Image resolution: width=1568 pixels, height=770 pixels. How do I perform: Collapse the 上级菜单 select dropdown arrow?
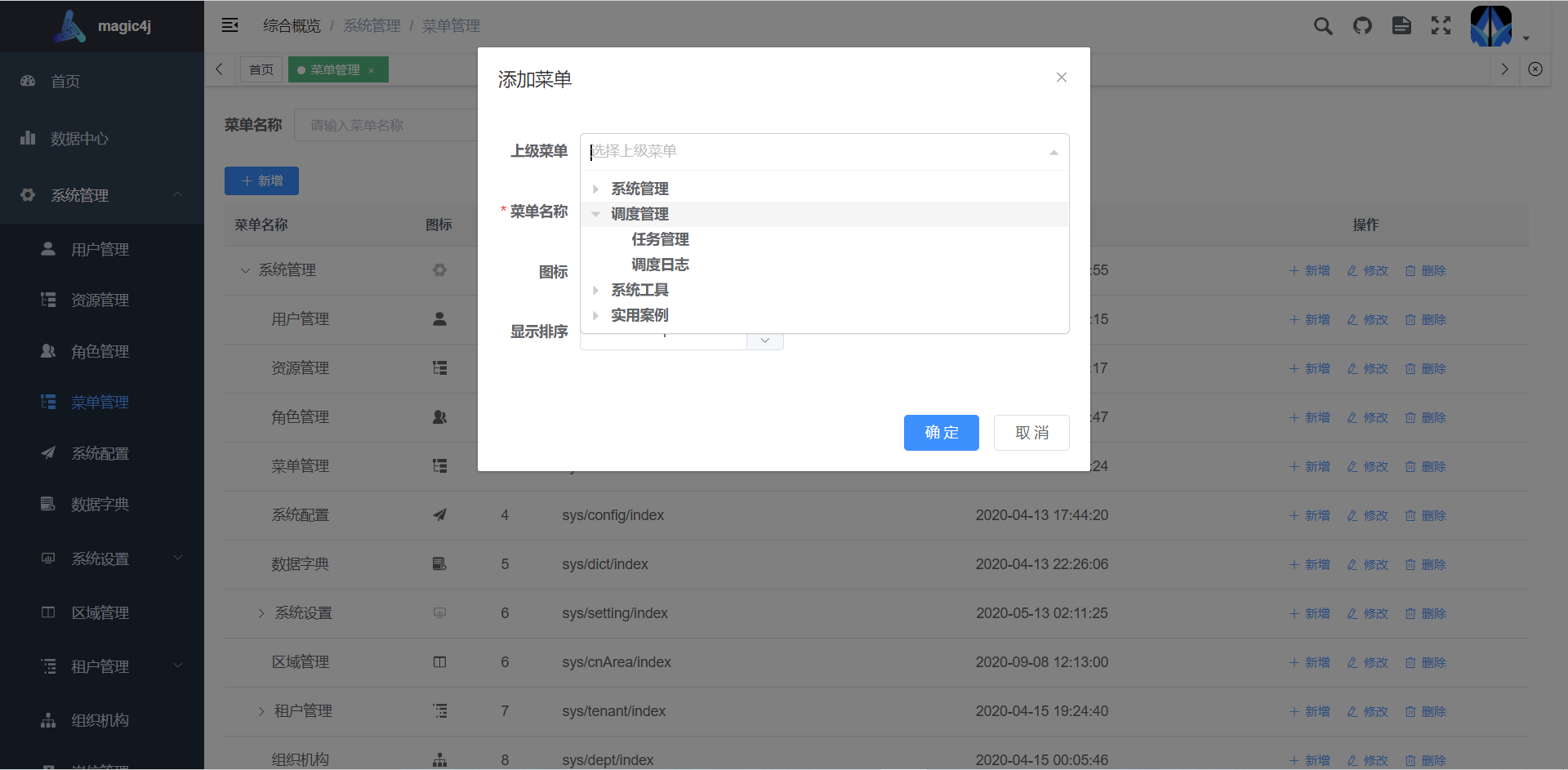click(1053, 152)
